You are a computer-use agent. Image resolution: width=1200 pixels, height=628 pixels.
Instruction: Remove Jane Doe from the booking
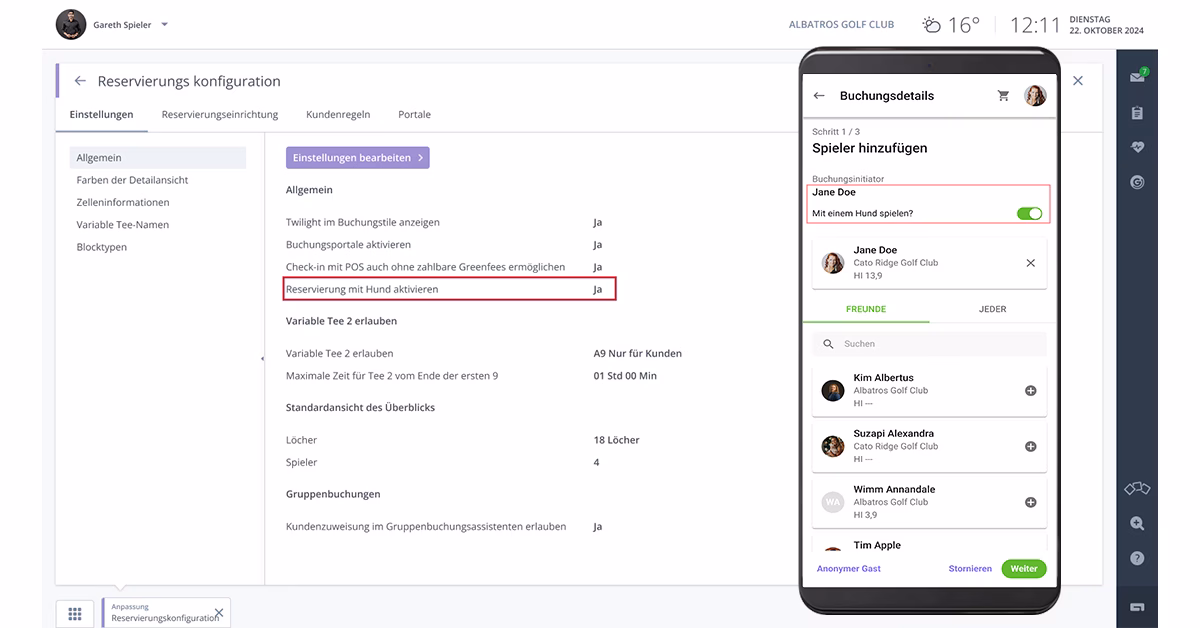tap(1030, 263)
